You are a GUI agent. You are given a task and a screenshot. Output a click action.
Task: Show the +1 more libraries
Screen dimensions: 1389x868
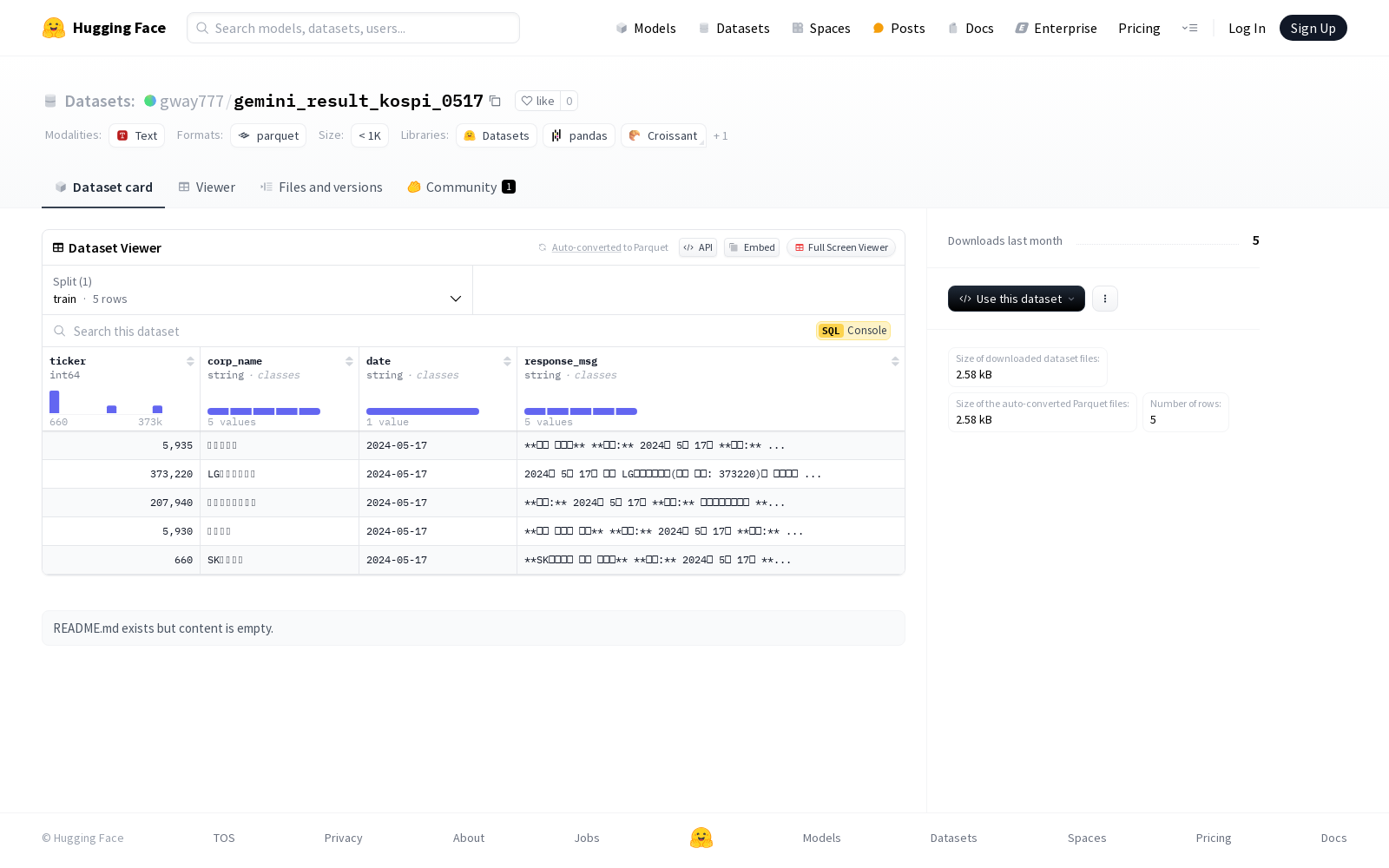(x=721, y=135)
